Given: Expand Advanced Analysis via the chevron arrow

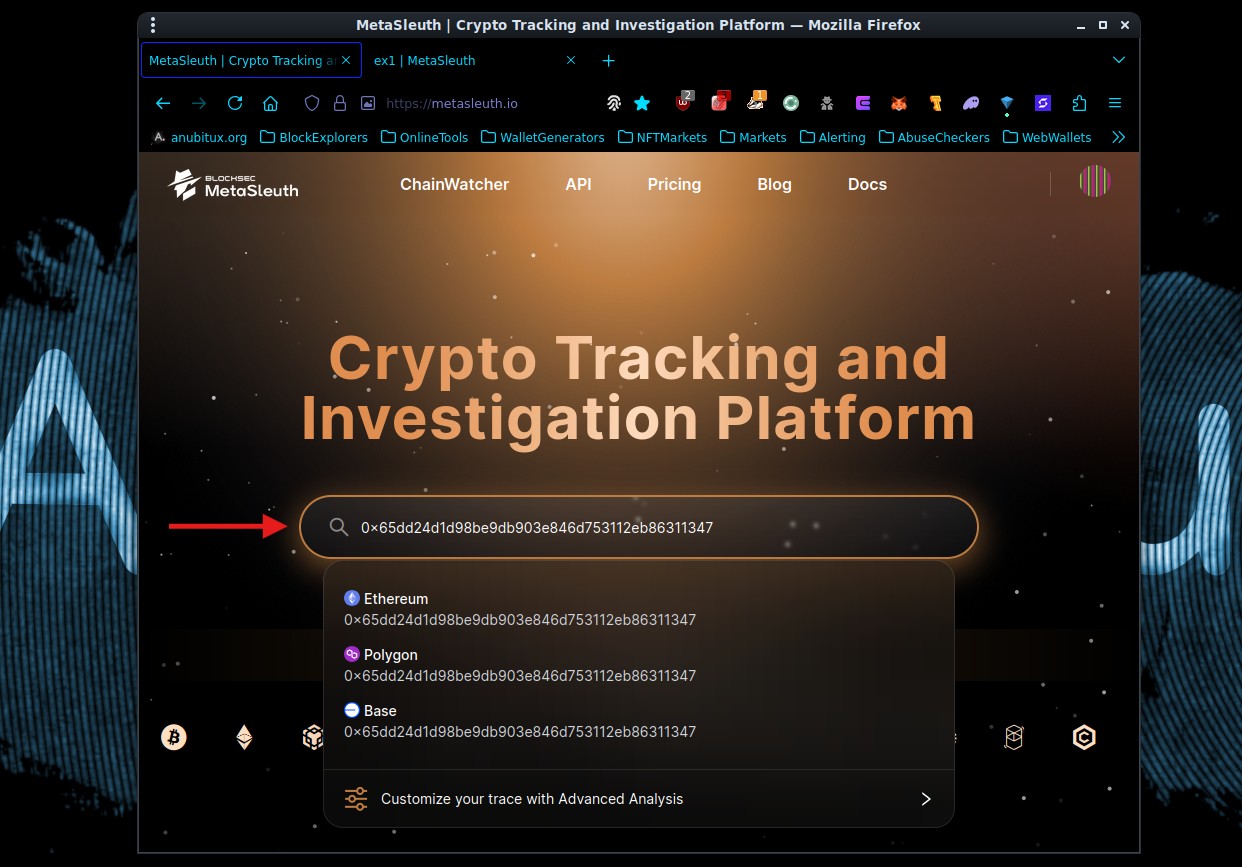Looking at the screenshot, I should point(926,799).
